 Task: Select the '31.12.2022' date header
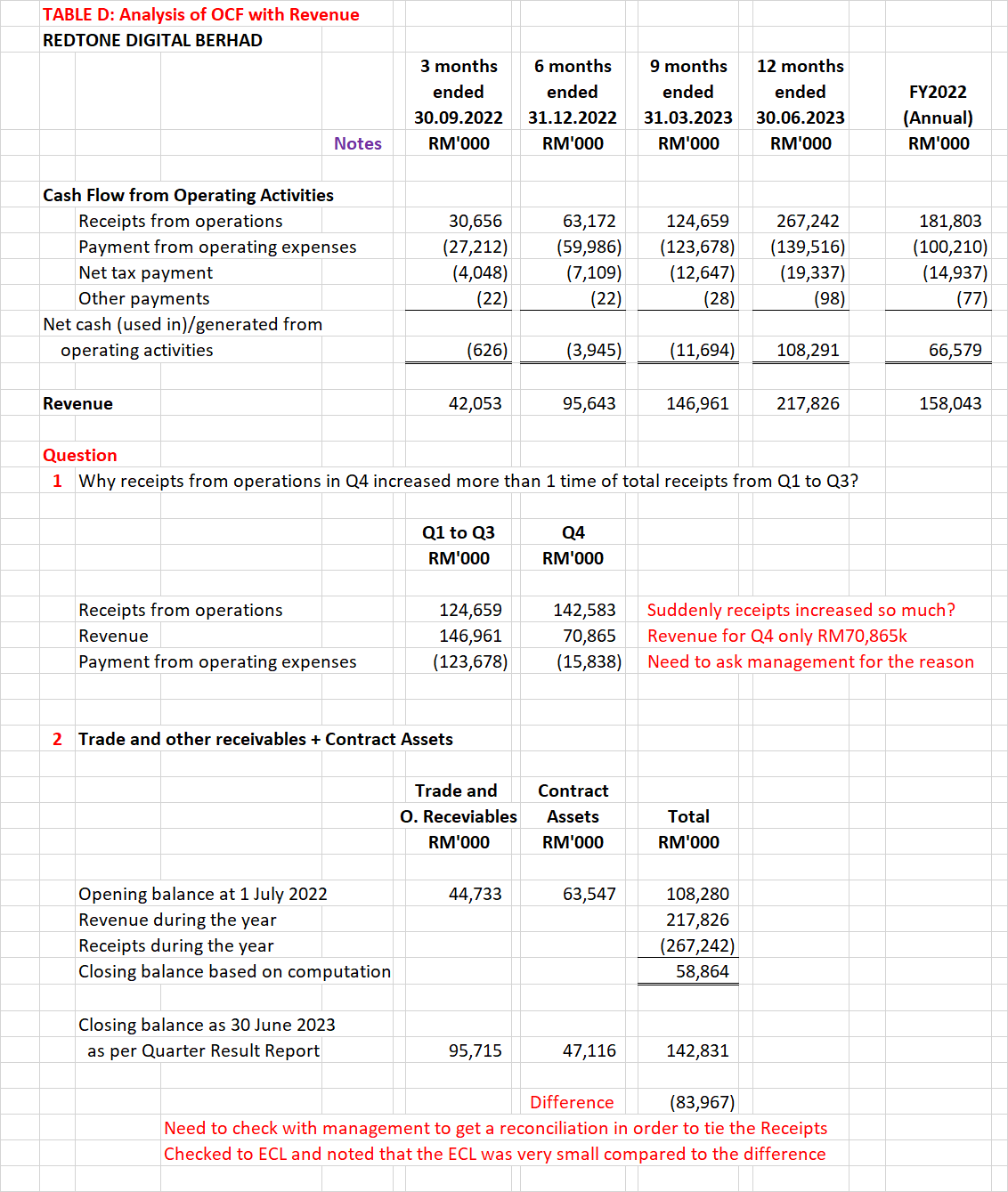click(573, 118)
